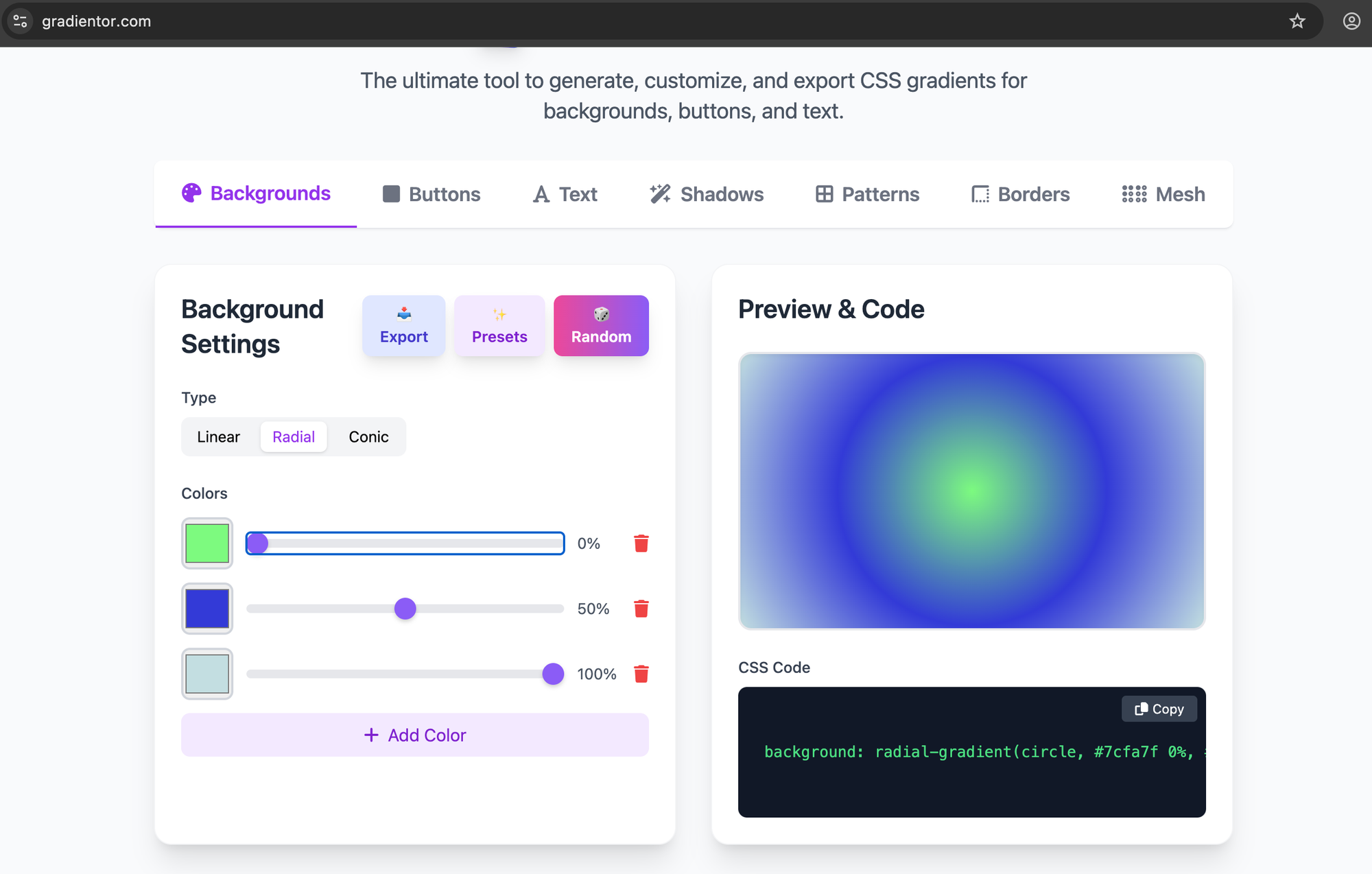Viewport: 1372px width, 874px height.
Task: Open the blue color swatch picker
Action: [207, 609]
